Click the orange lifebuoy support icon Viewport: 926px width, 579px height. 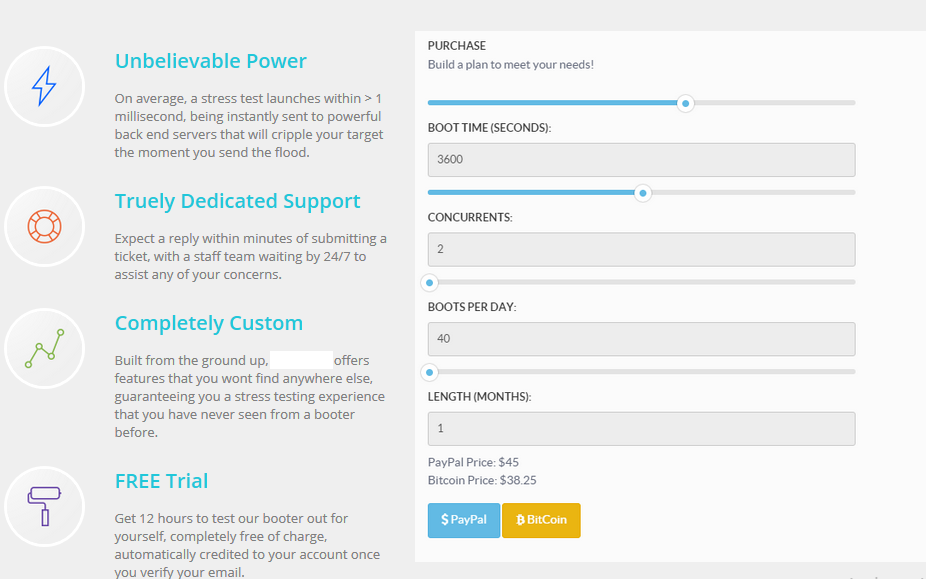(44, 226)
